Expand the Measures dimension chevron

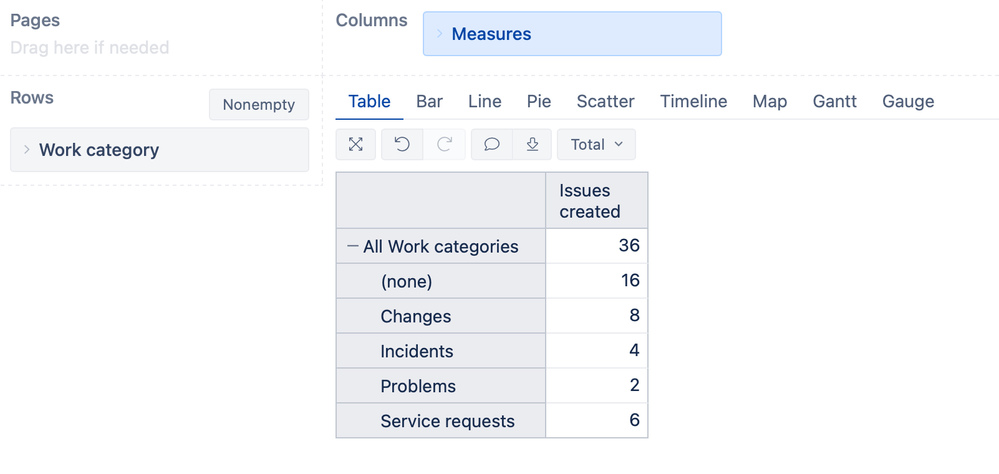tap(439, 34)
